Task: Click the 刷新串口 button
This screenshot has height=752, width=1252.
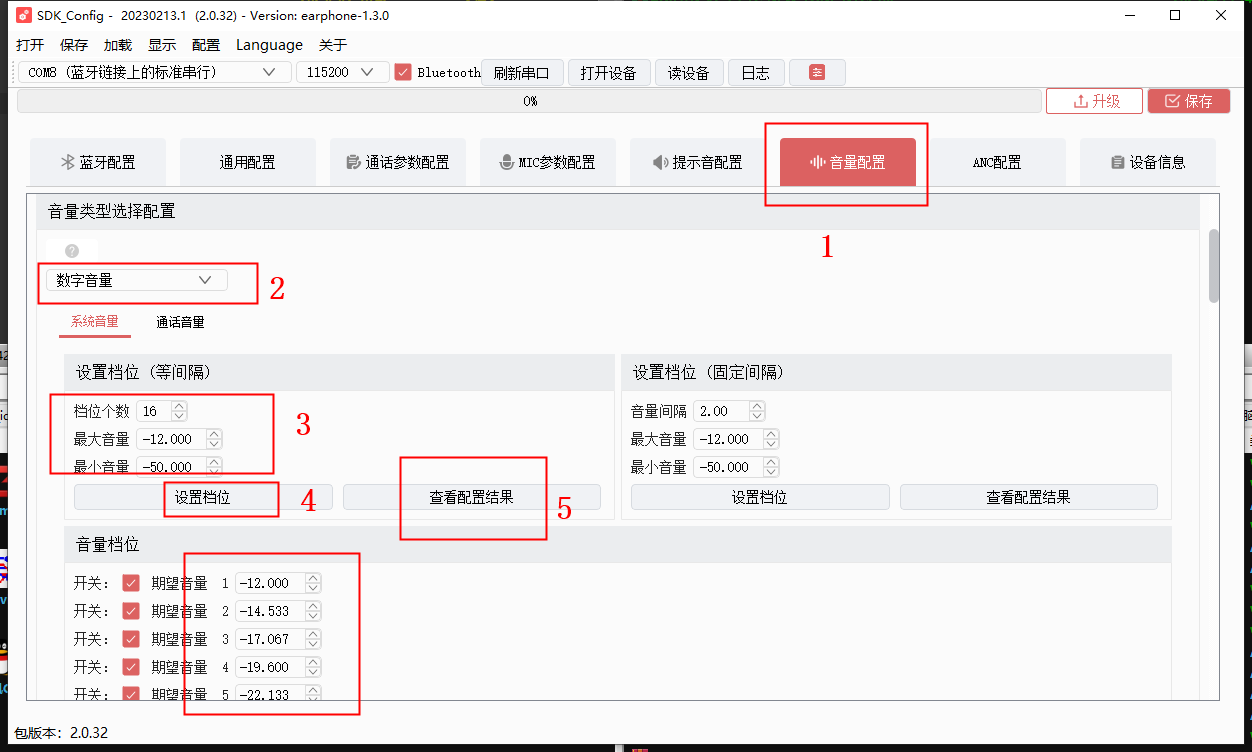Action: tap(522, 73)
